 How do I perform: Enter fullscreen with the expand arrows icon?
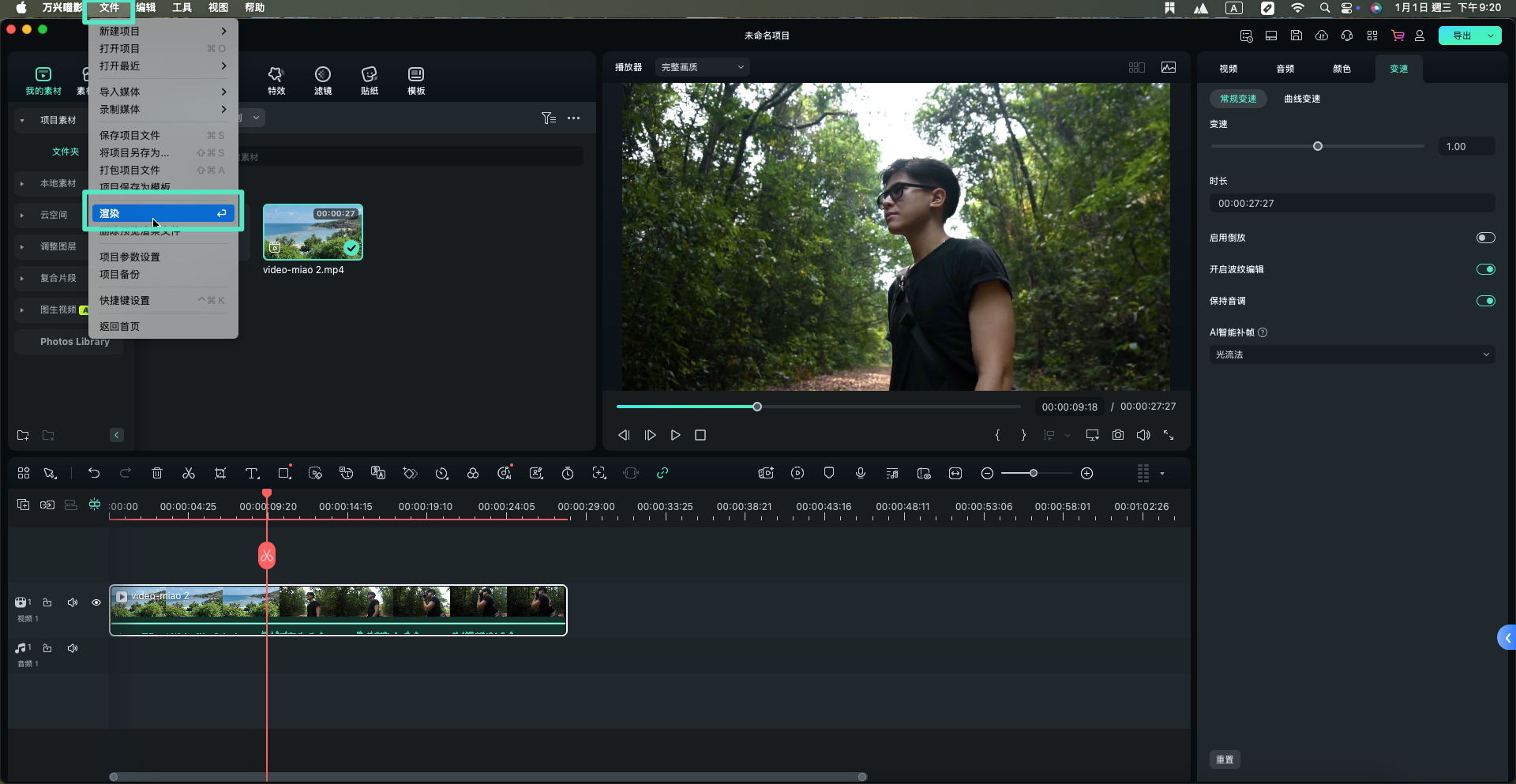click(x=1169, y=435)
